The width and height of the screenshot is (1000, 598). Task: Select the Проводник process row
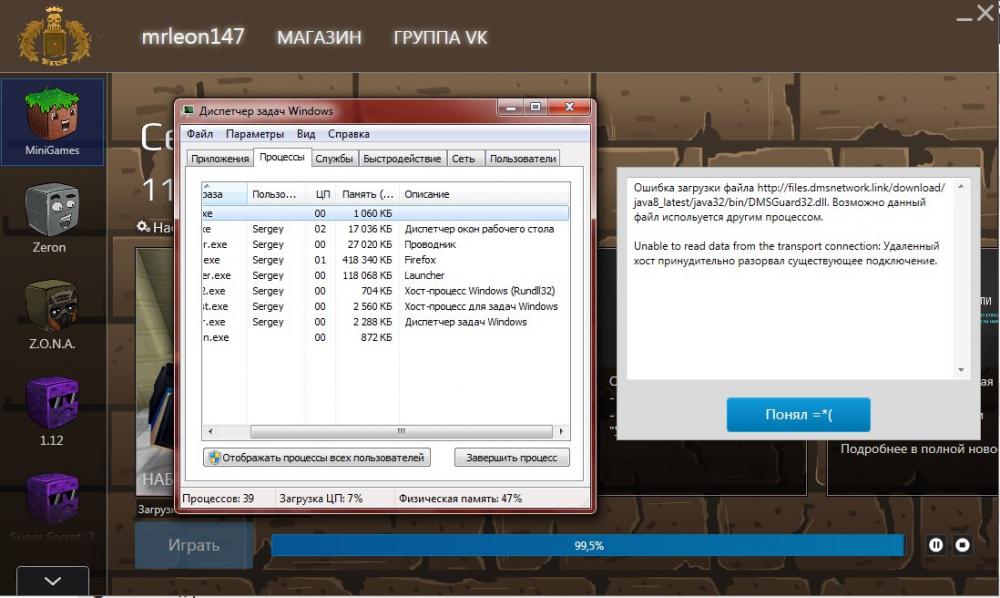385,245
